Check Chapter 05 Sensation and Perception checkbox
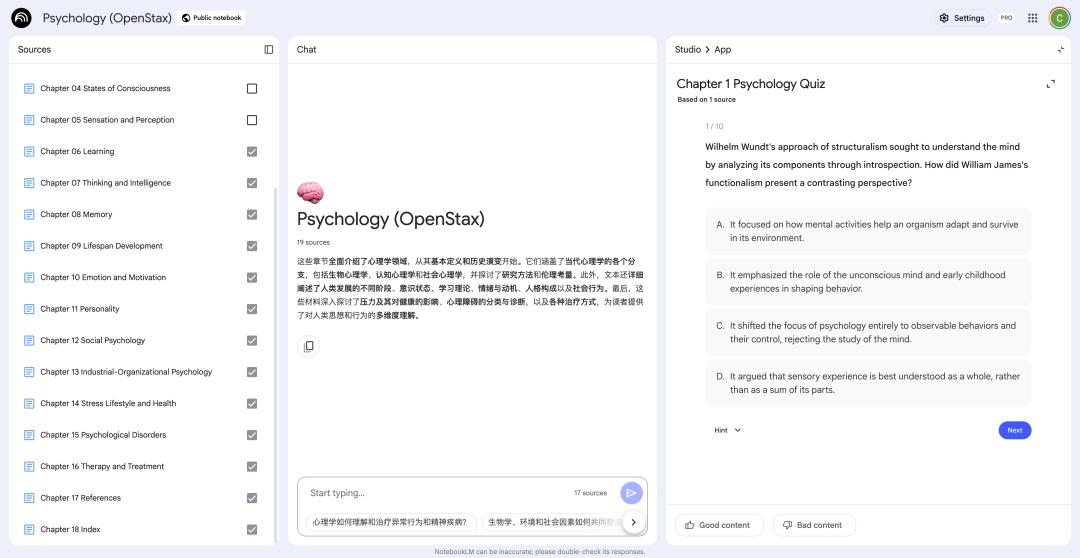This screenshot has width=1080, height=558. point(252,120)
